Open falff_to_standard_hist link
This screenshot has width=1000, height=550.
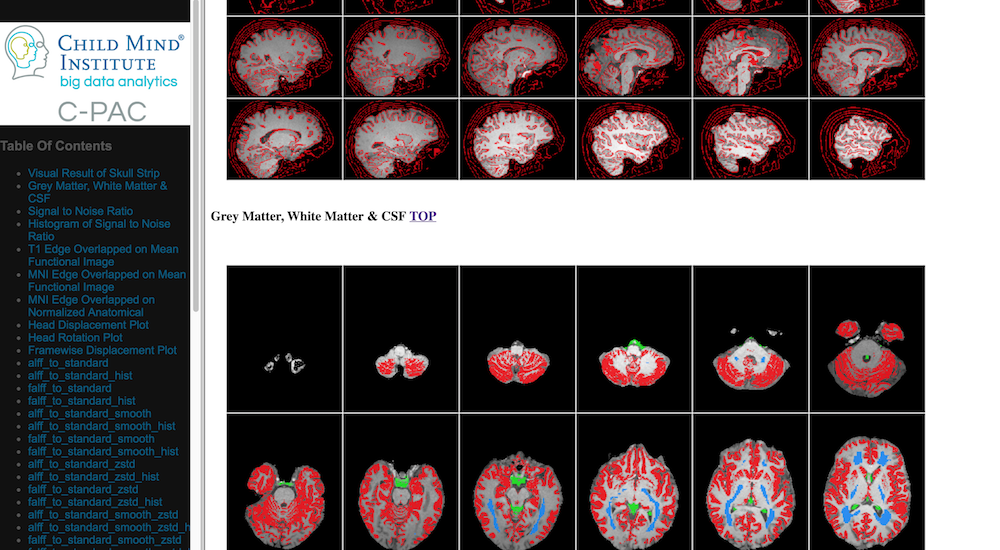click(82, 401)
